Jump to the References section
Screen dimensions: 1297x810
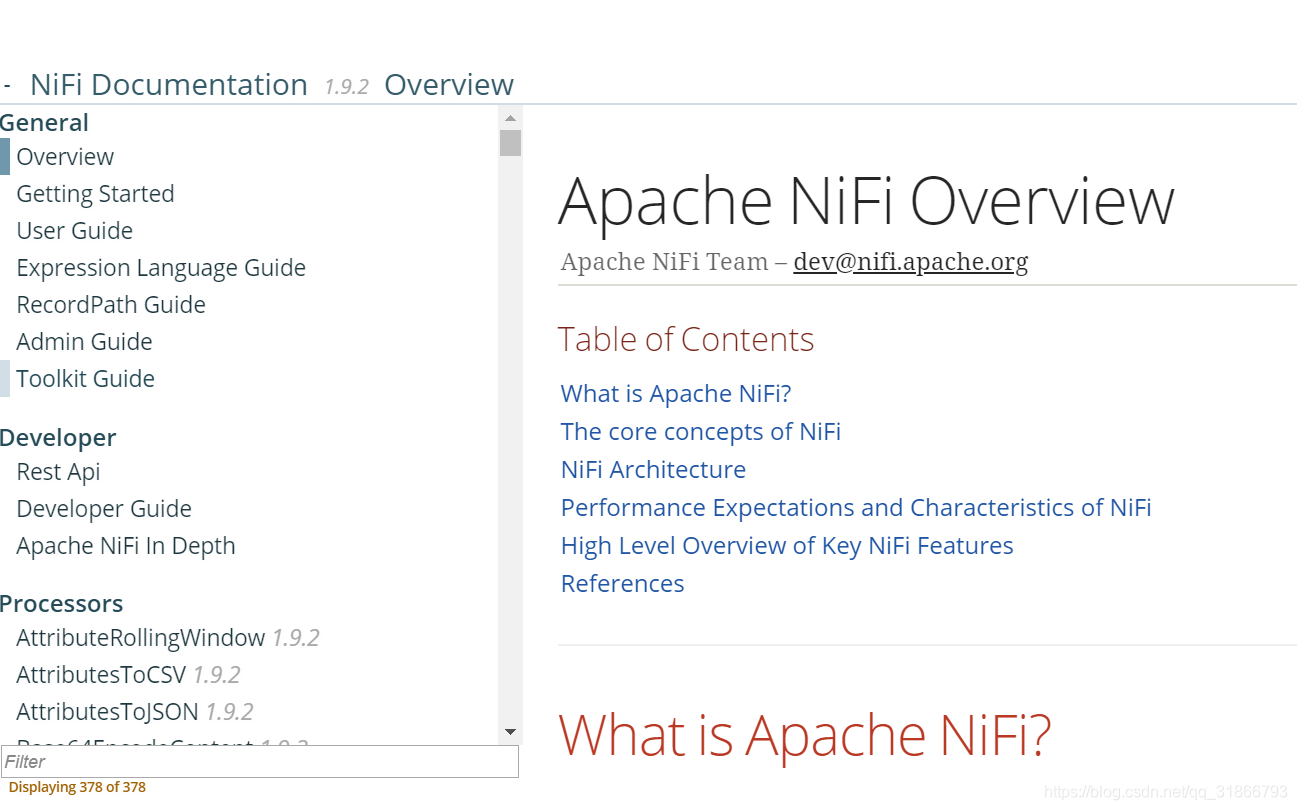pyautogui.click(x=622, y=584)
